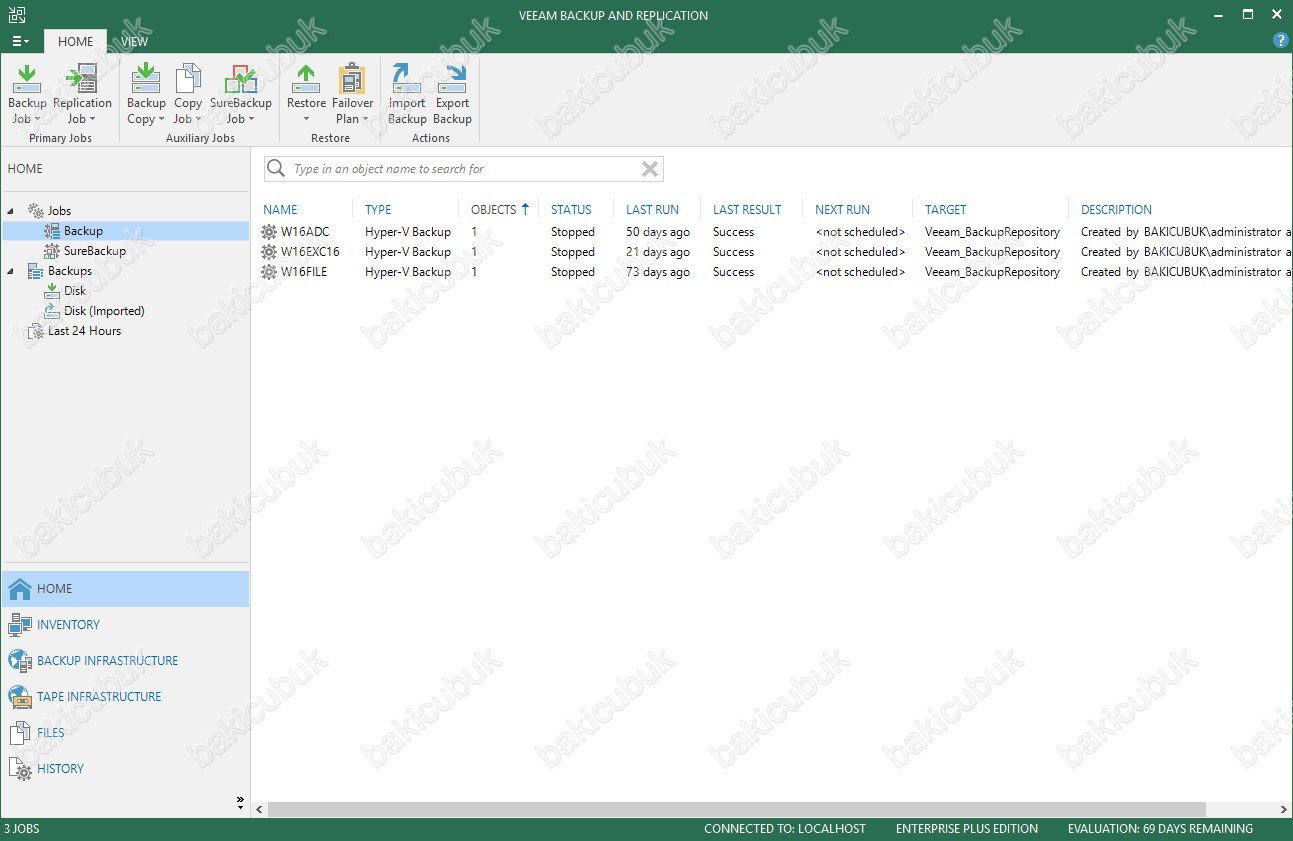Select Disk under Backups

tap(75, 291)
